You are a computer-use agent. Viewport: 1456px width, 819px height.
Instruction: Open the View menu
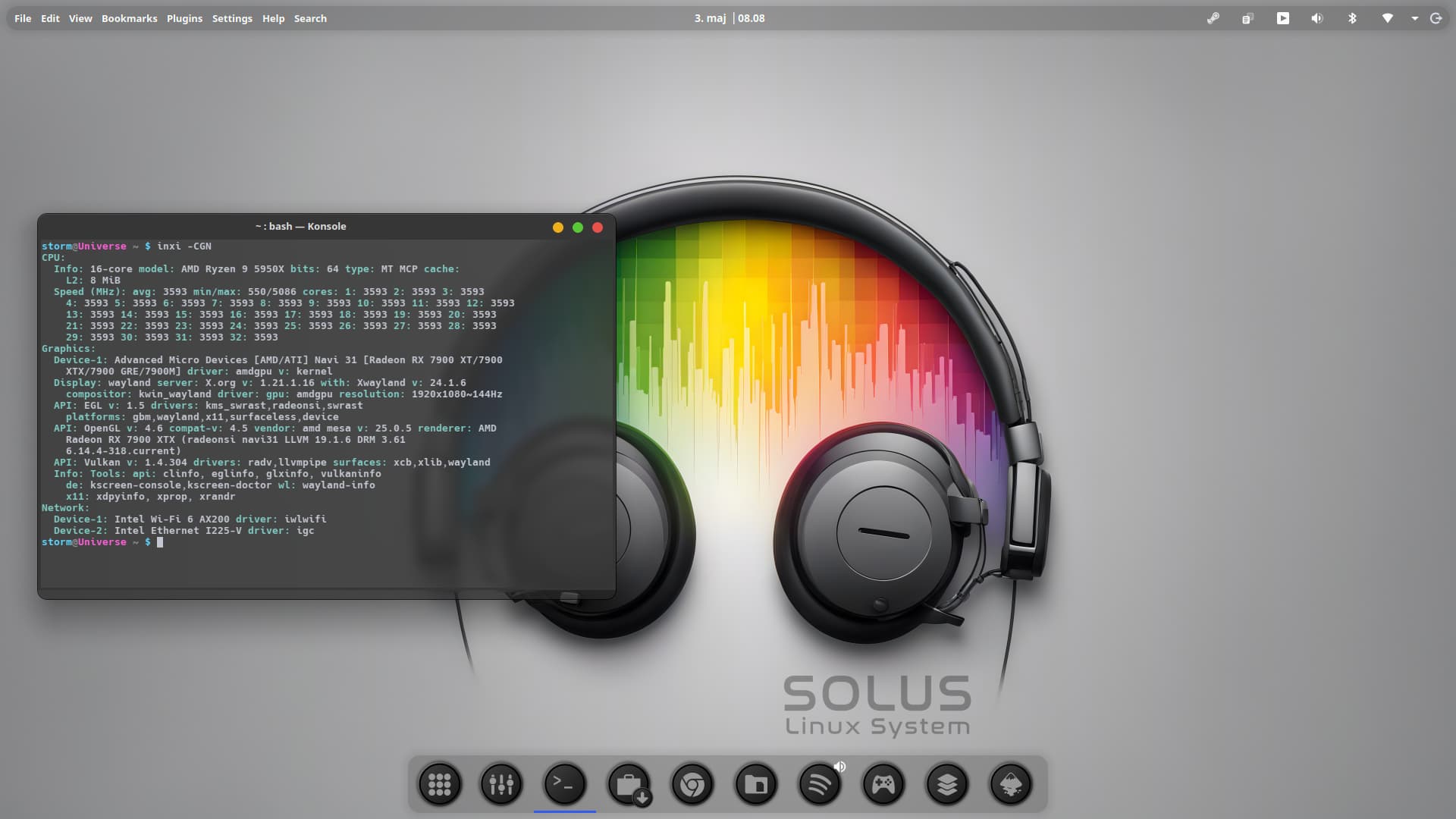tap(80, 18)
